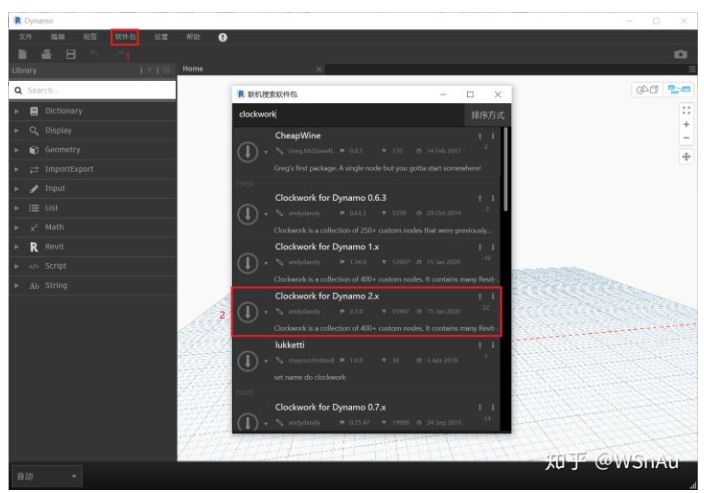
Task: Open the 自动 run mode dropdown
Action: [x=47, y=476]
